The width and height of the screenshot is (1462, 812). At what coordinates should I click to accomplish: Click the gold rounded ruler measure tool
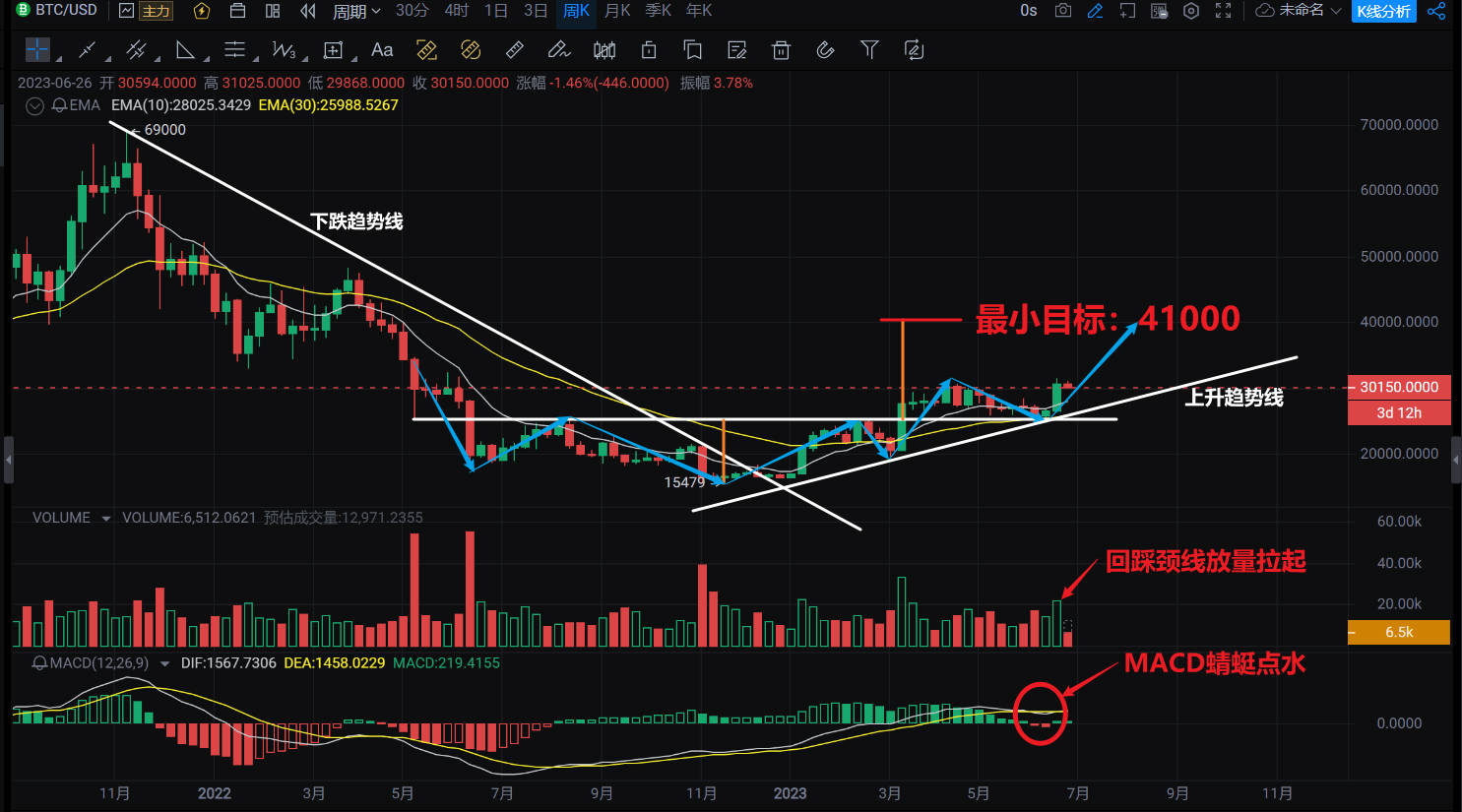471,49
